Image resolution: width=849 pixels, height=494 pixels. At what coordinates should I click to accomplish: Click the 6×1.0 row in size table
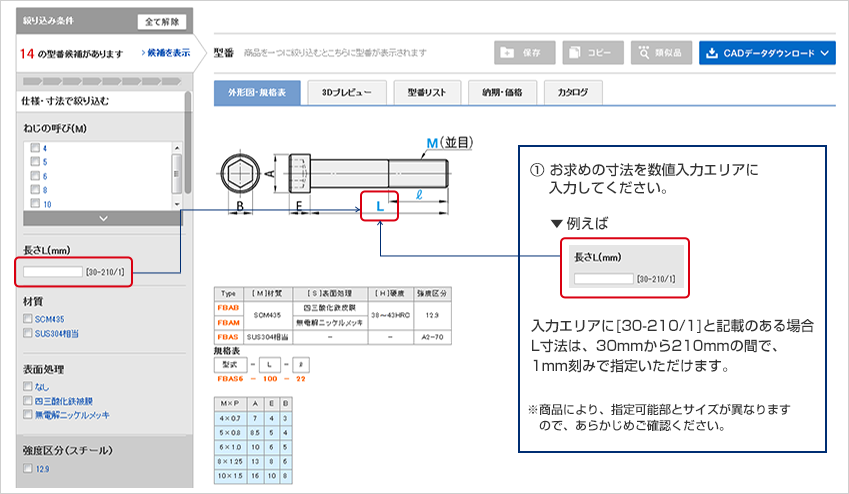click(x=253, y=447)
